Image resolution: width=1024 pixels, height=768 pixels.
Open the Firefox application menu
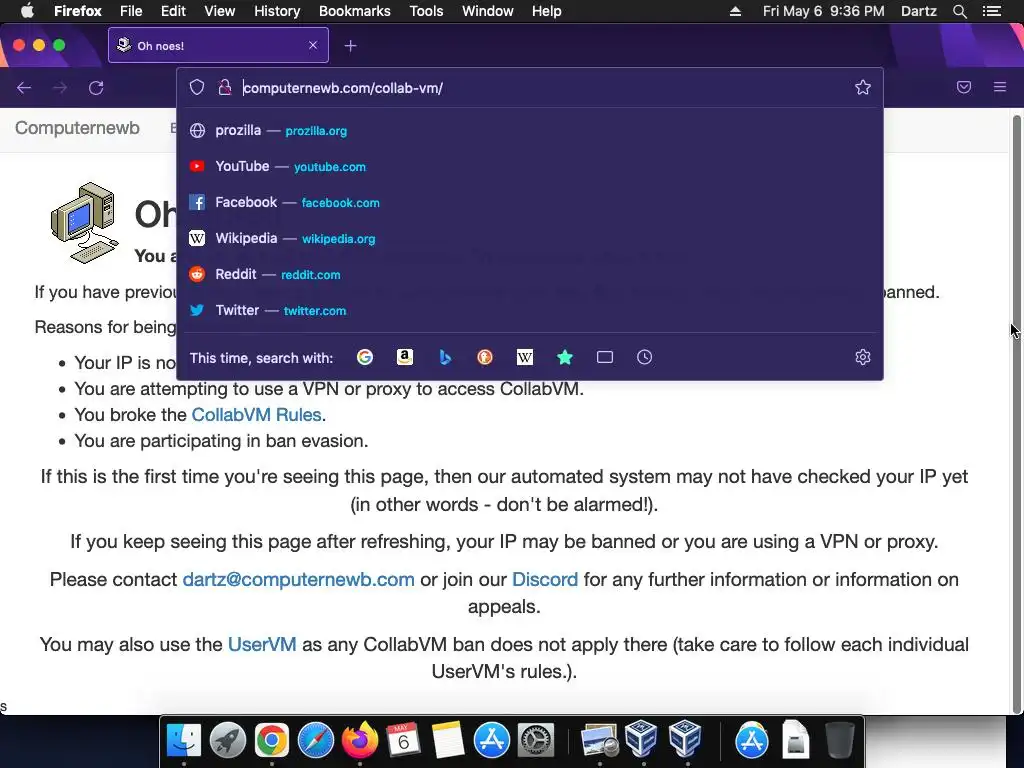click(x=78, y=11)
